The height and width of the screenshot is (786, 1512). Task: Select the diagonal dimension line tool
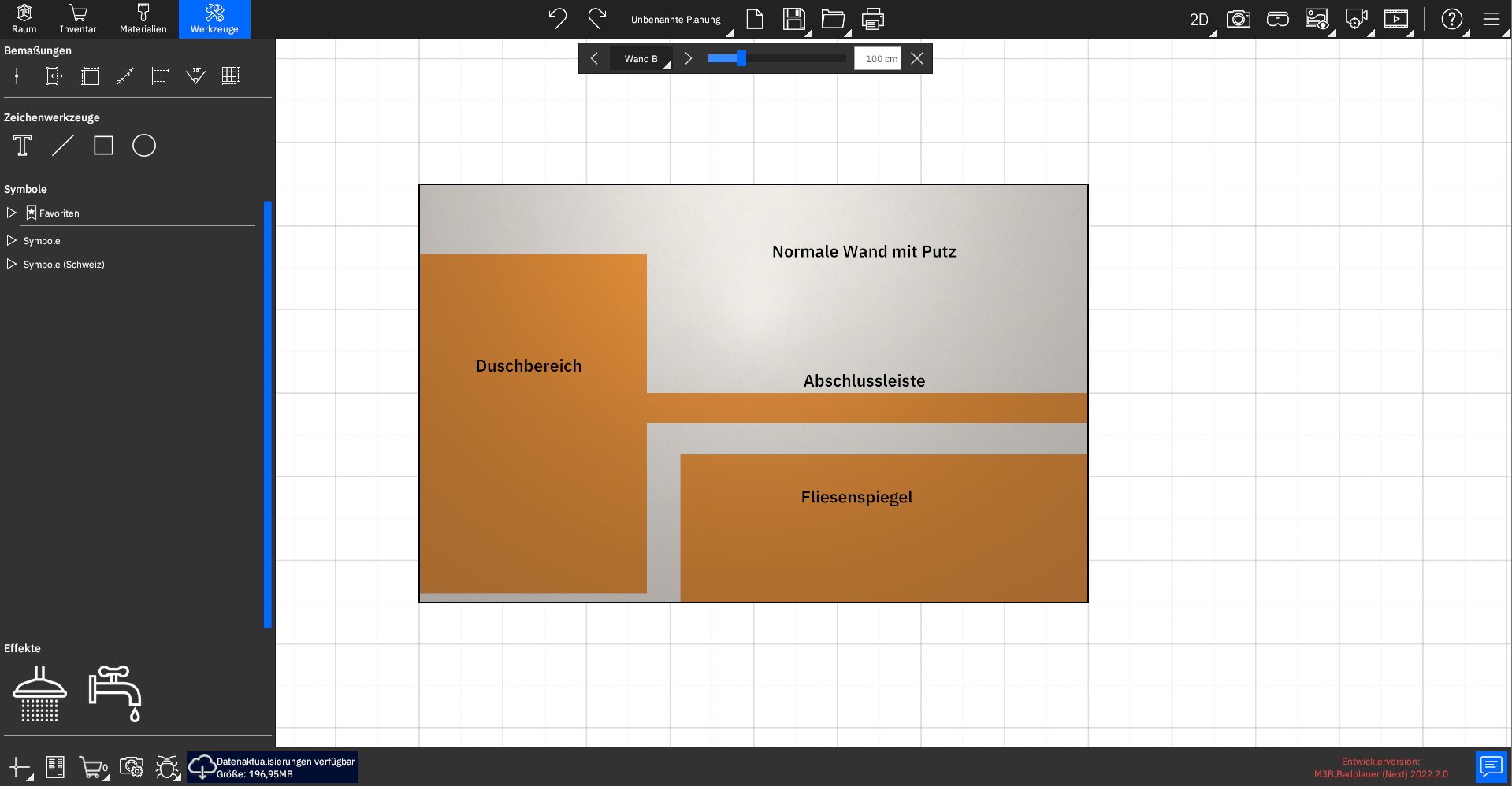[x=125, y=76]
